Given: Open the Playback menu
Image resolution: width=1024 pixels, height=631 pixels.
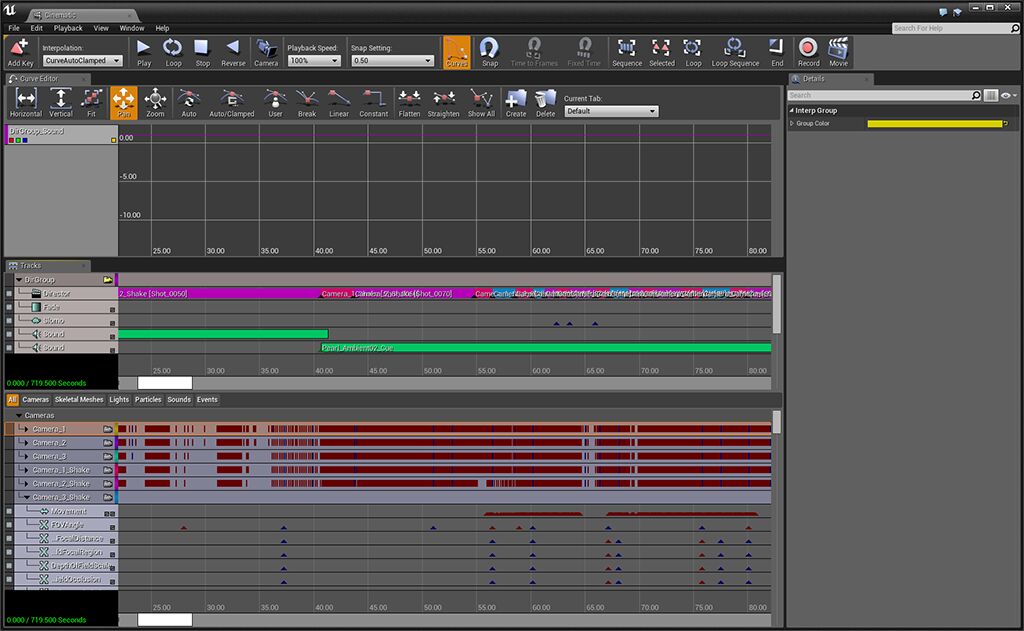Looking at the screenshot, I should coord(68,28).
